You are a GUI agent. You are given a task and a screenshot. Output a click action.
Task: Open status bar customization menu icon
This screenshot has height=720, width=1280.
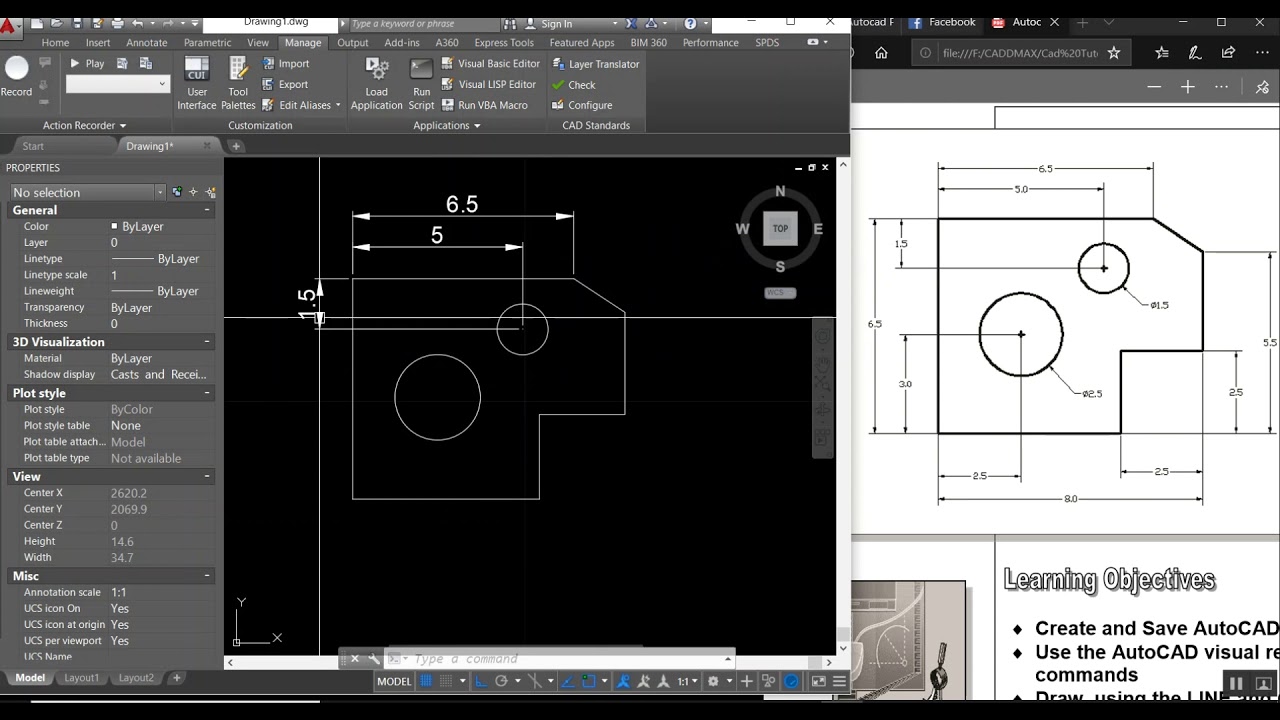840,681
